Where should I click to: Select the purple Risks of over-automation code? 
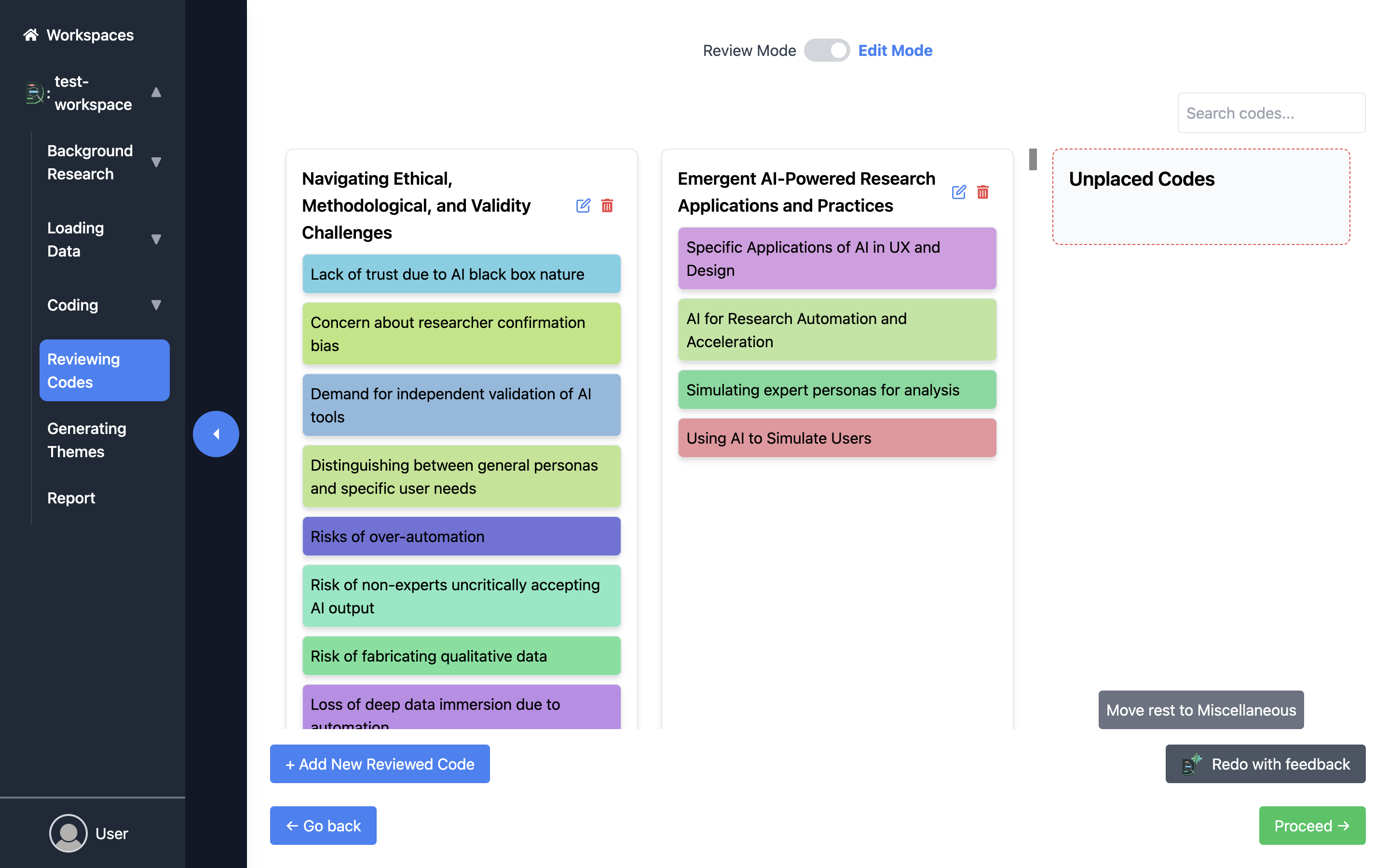tap(461, 536)
